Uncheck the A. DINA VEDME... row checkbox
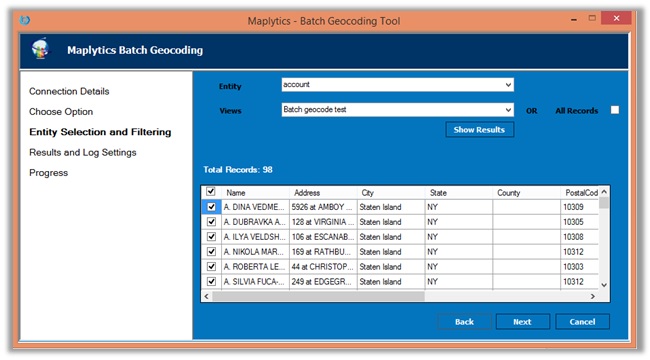This screenshot has width=650, height=360. (x=211, y=207)
